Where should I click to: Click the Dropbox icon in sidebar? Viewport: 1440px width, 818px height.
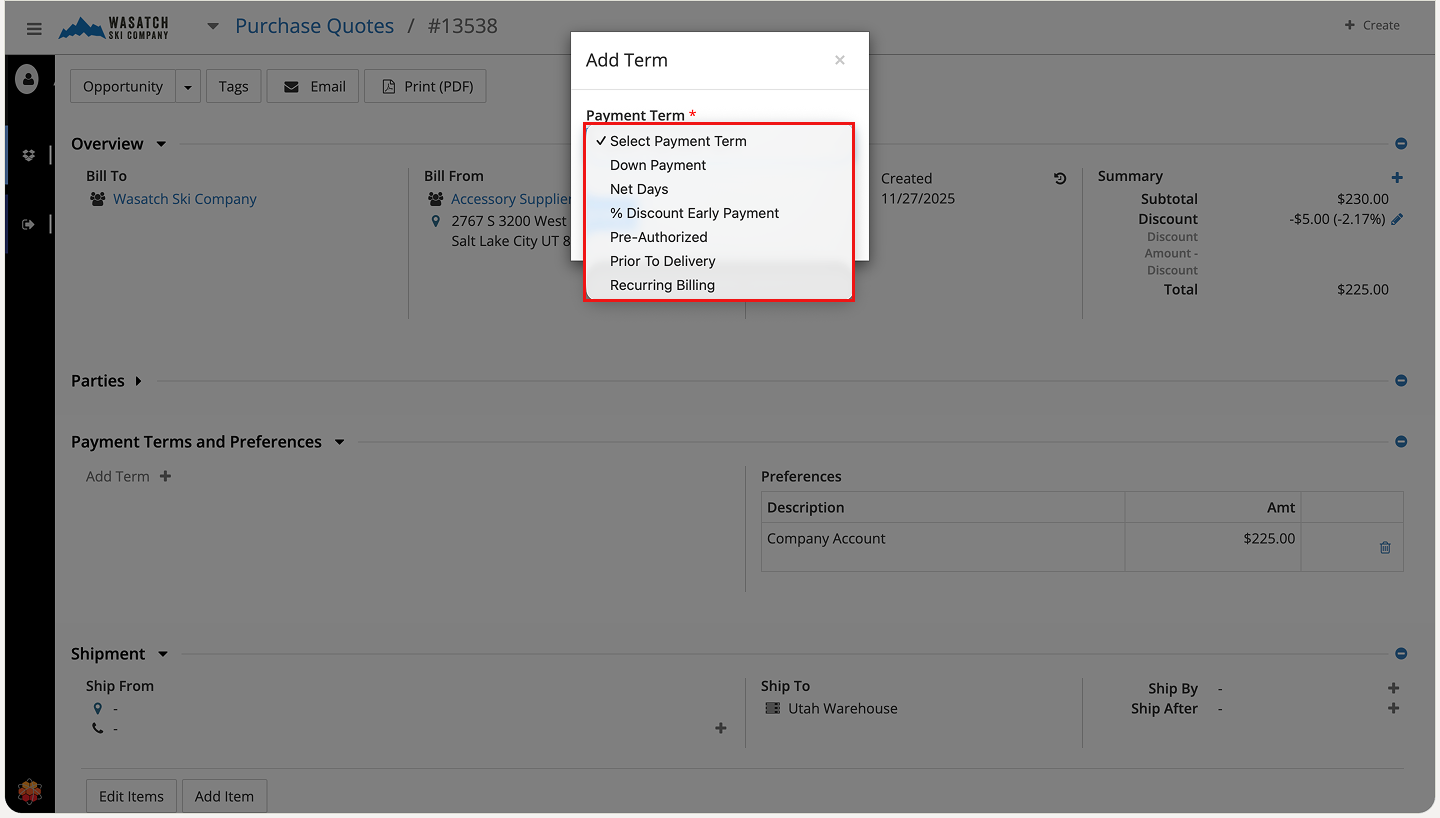pyautogui.click(x=28, y=155)
